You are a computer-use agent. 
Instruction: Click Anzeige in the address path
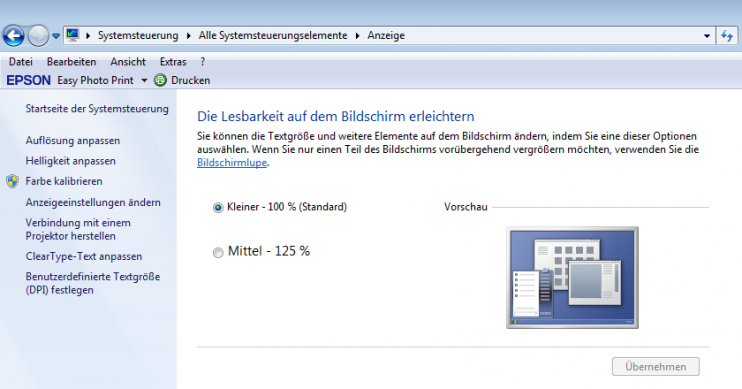[x=386, y=35]
